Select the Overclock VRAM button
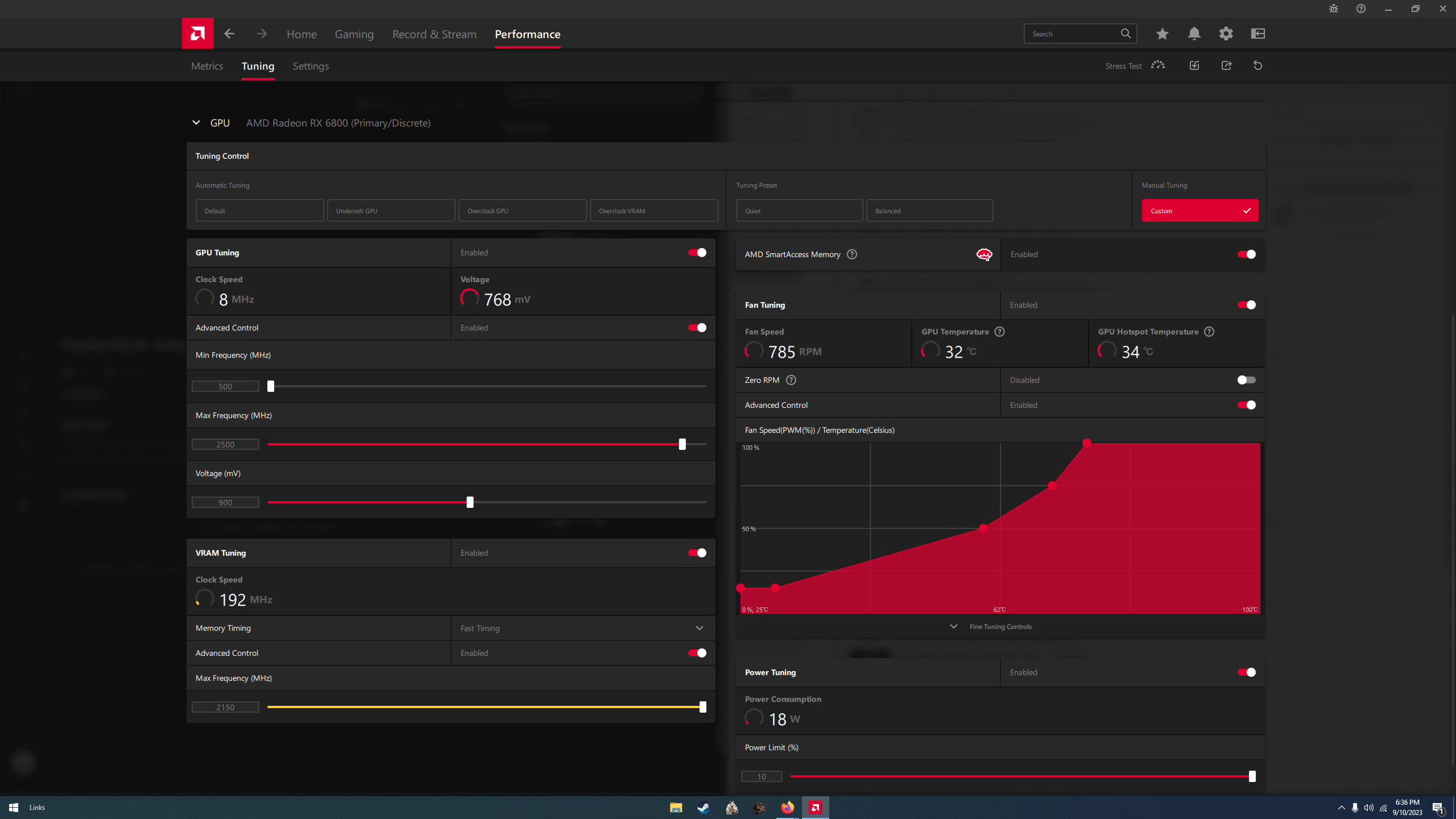The width and height of the screenshot is (1456, 819). point(654,210)
